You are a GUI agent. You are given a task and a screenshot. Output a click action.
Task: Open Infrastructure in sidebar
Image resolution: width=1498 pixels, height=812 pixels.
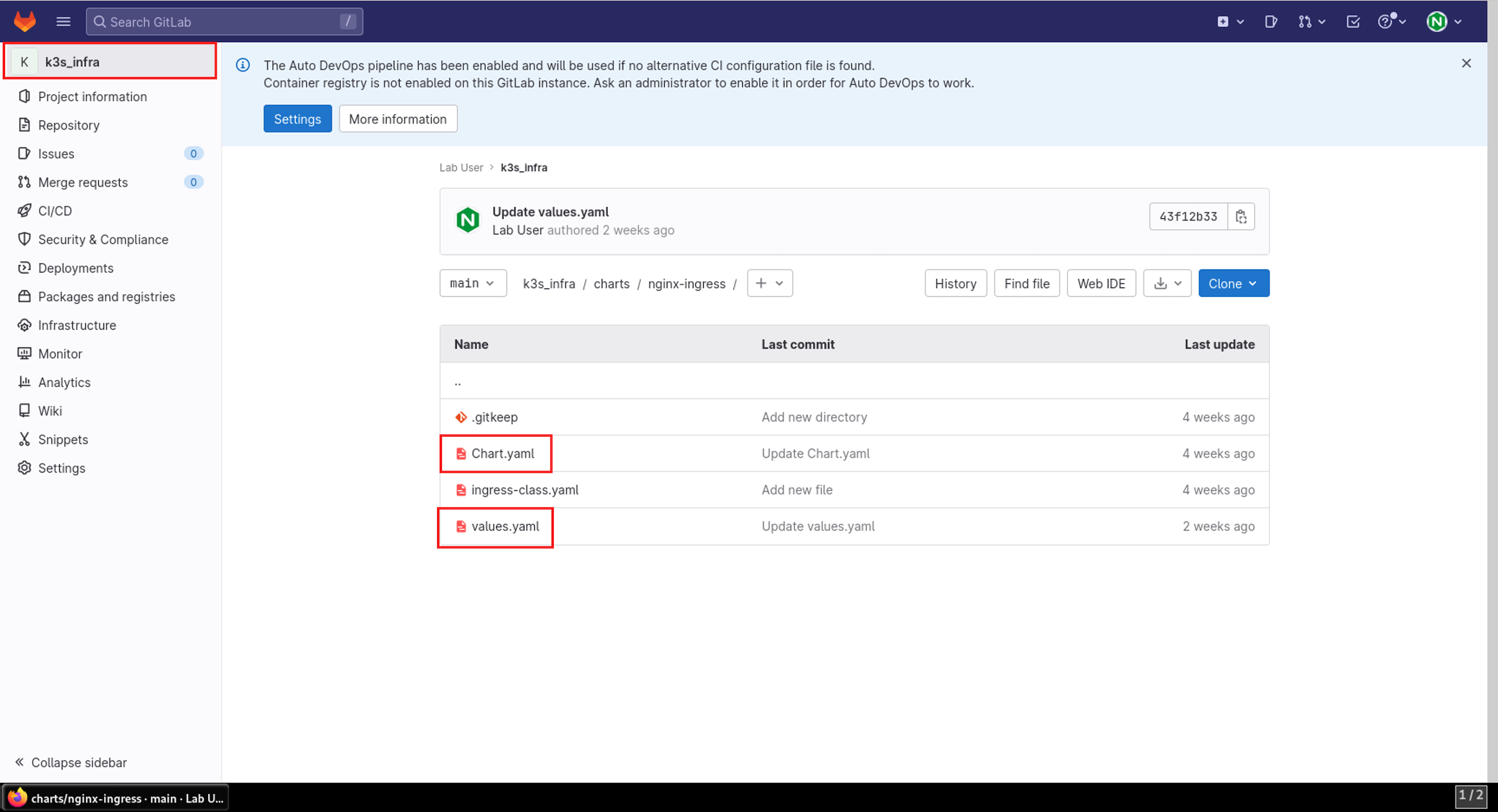pyautogui.click(x=77, y=324)
